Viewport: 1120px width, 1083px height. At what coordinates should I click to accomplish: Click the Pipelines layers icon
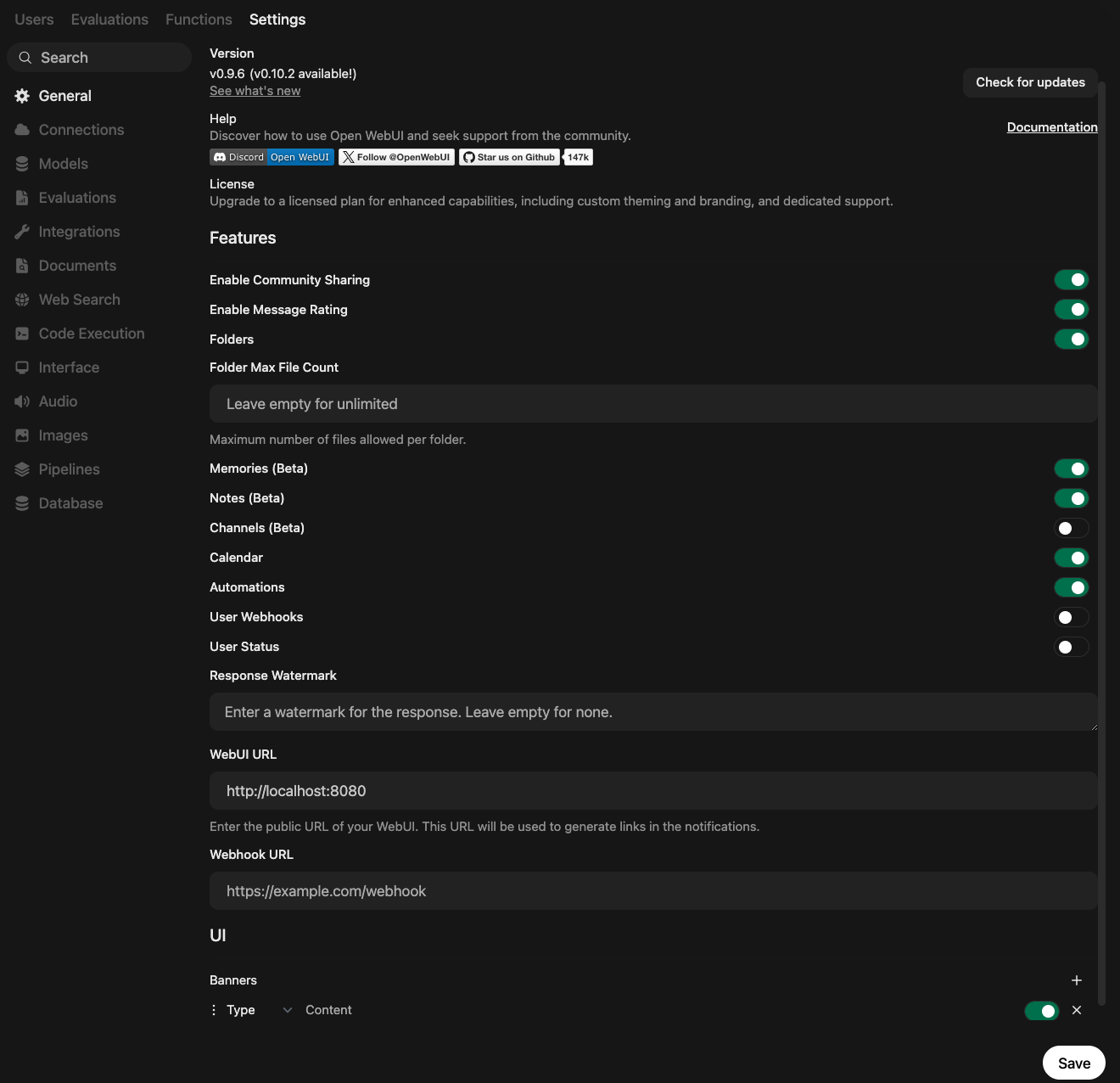tap(22, 469)
